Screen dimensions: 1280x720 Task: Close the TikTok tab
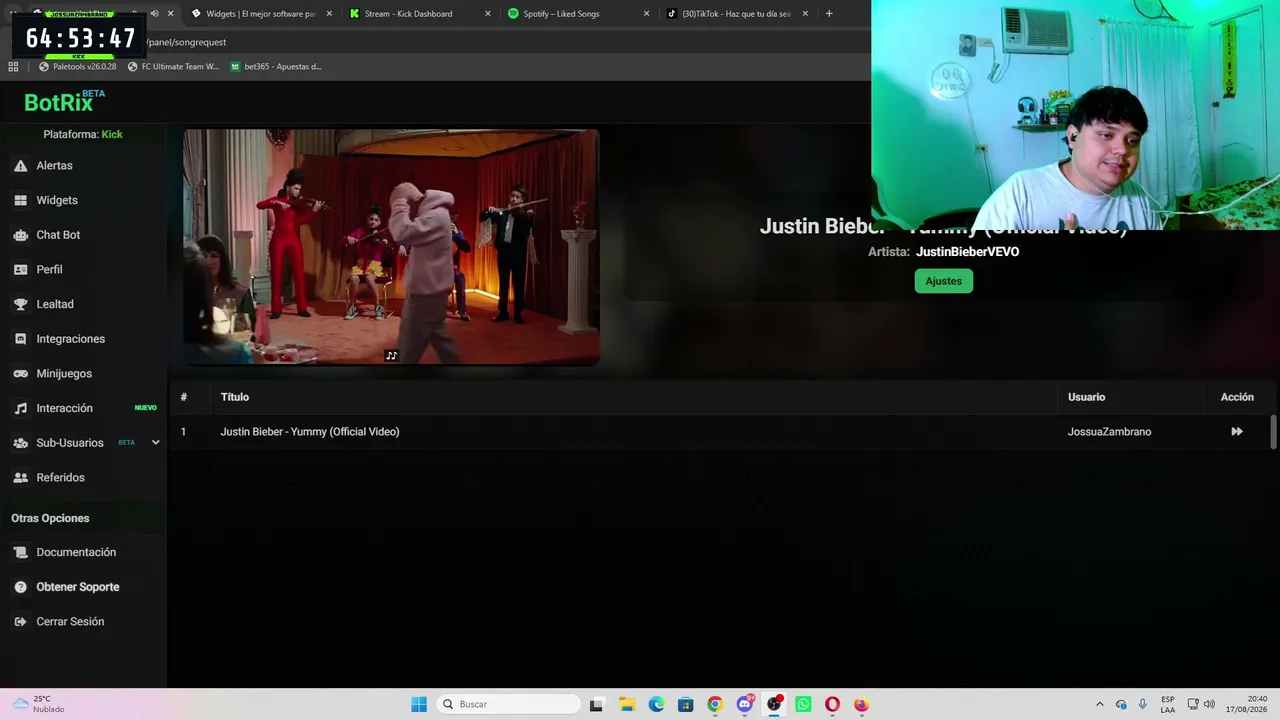coord(804,14)
